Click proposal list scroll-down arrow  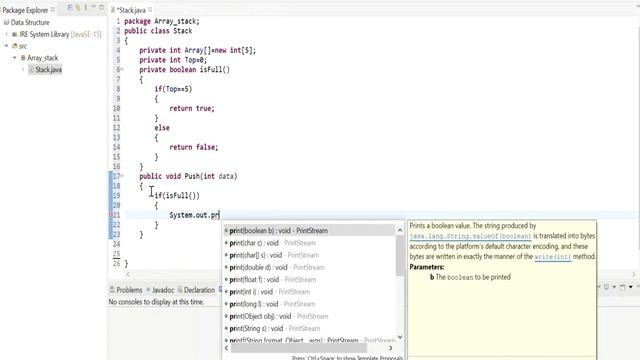tap(400, 337)
